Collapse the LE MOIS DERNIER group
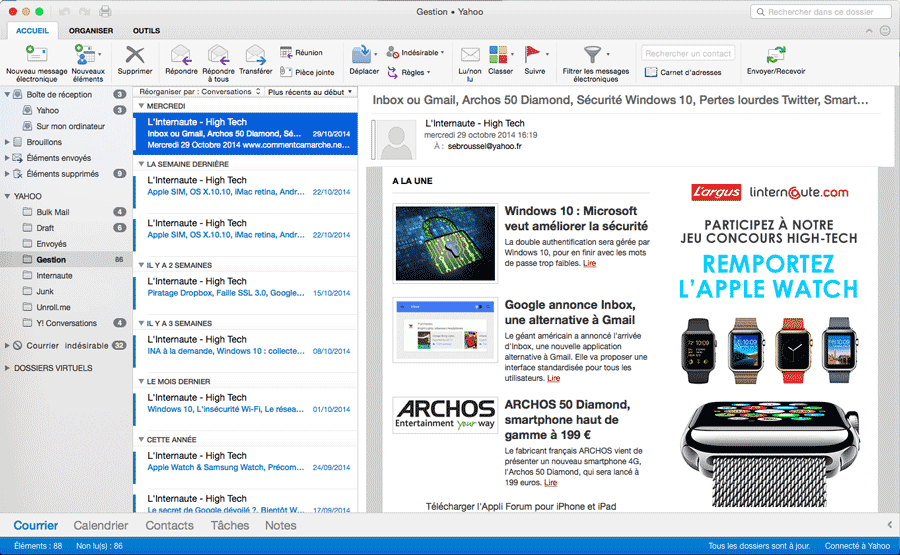This screenshot has height=555, width=900. 141,382
